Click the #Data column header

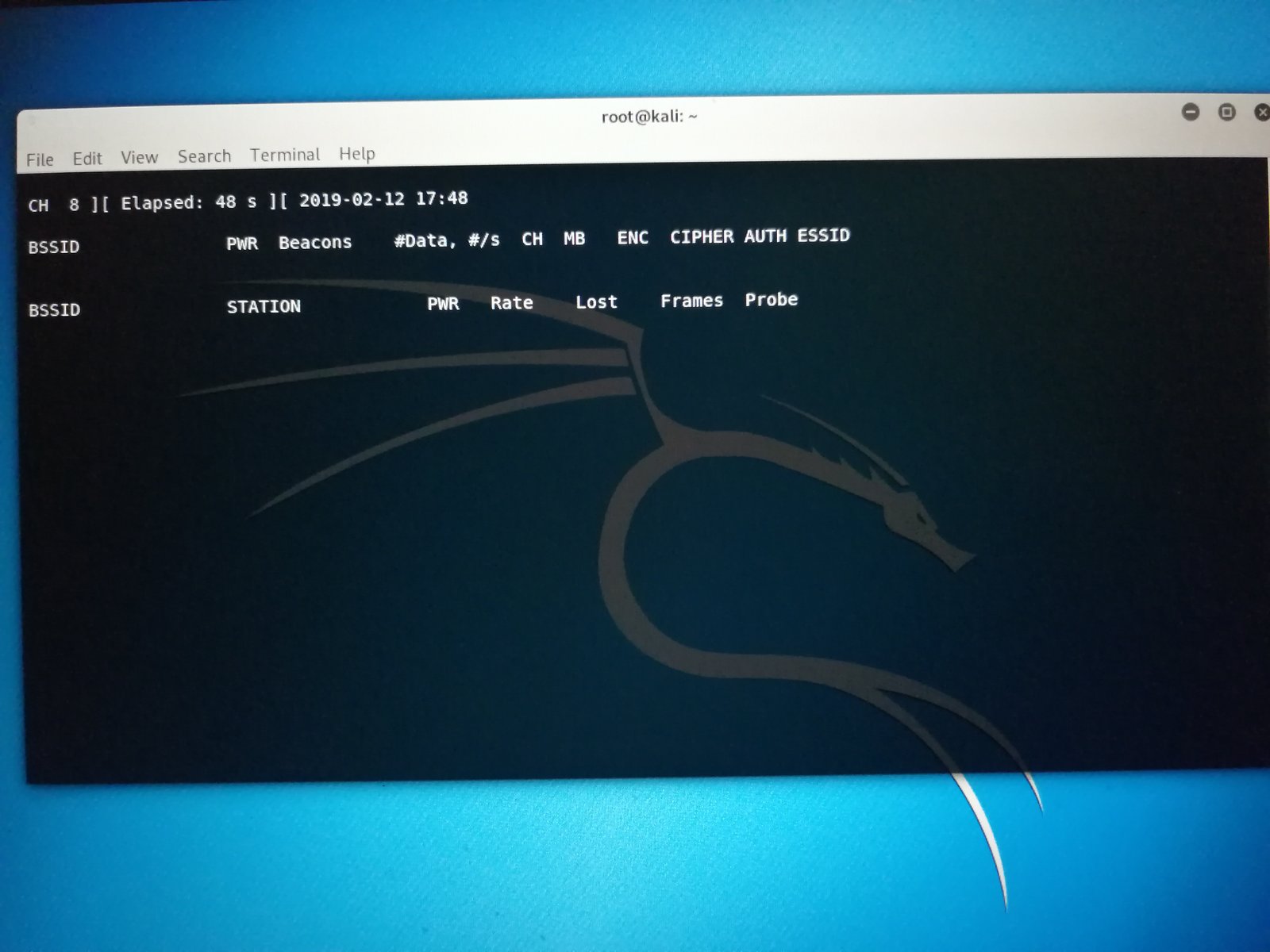pos(423,240)
